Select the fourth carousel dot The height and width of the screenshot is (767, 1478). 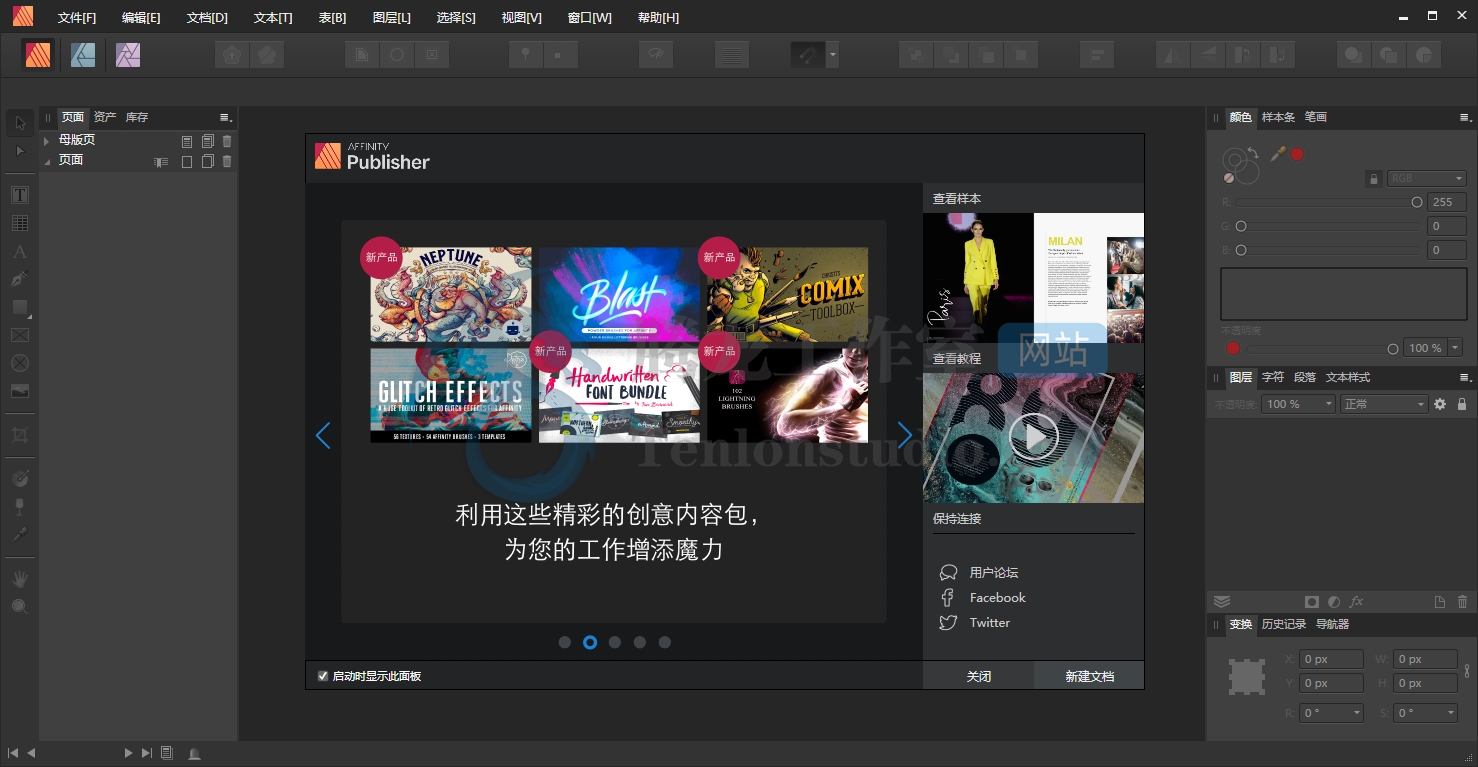click(640, 642)
